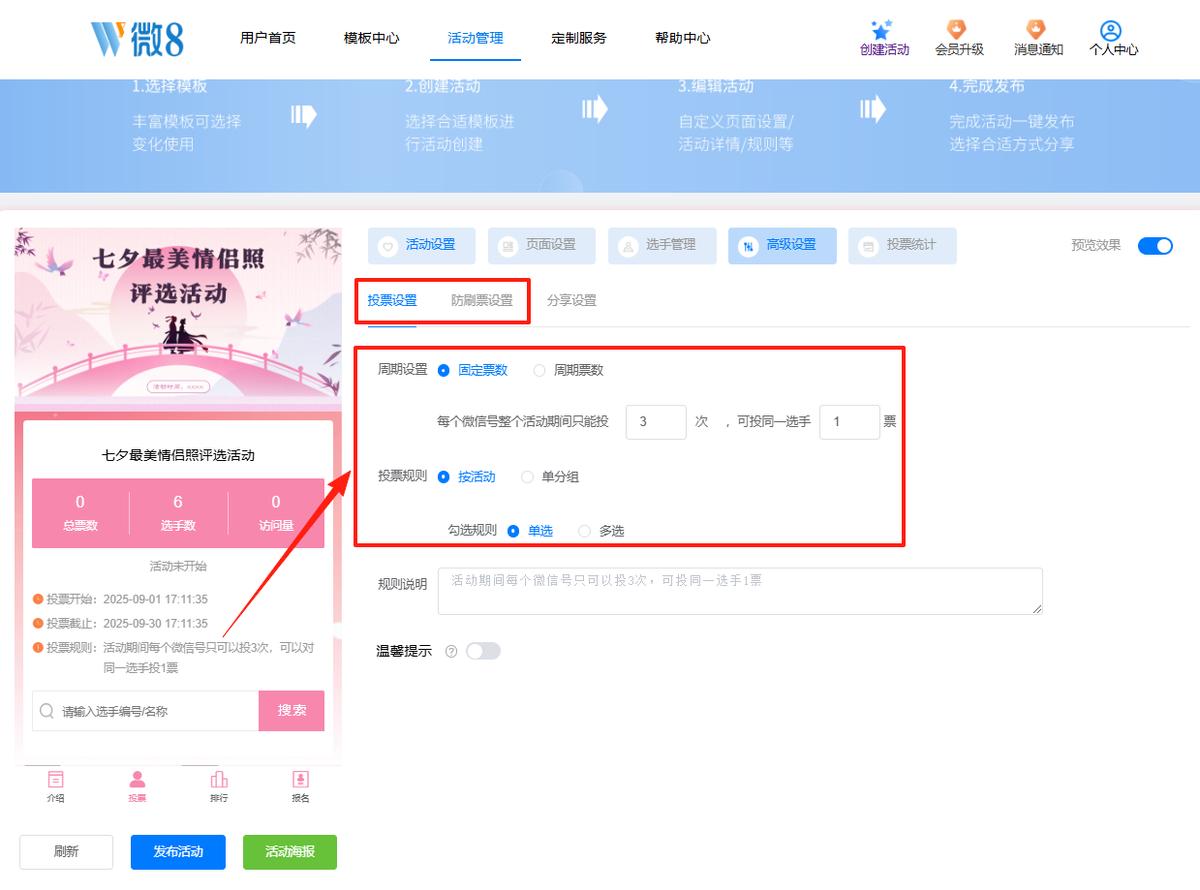Click the pink 搜索 button
Image resolution: width=1200 pixels, height=890 pixels.
point(292,710)
